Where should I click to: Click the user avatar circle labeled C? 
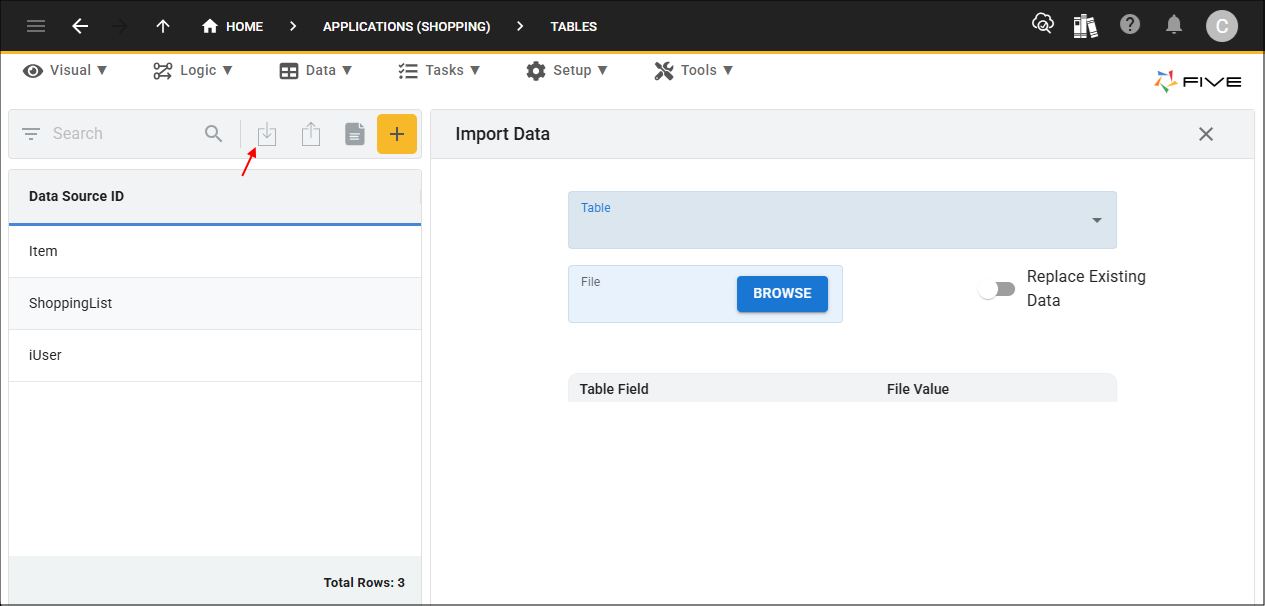click(1222, 25)
